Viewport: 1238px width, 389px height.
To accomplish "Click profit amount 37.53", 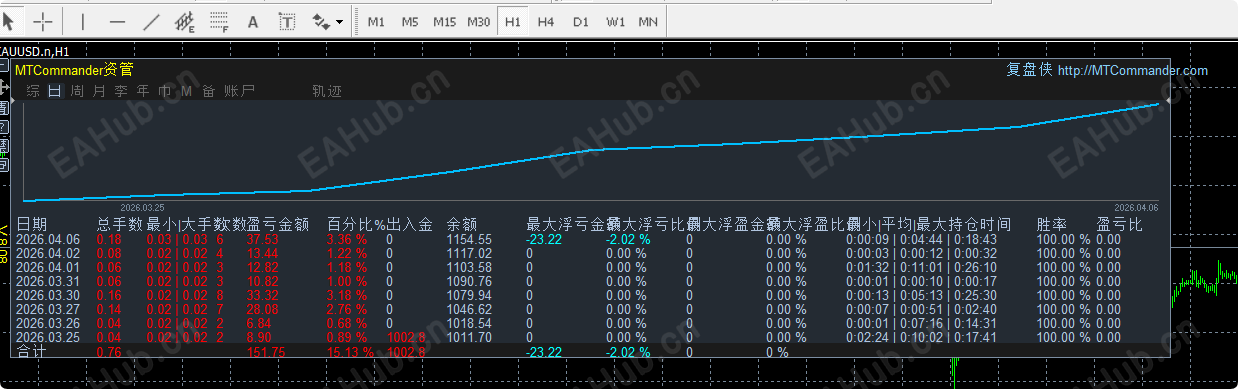I will (263, 240).
